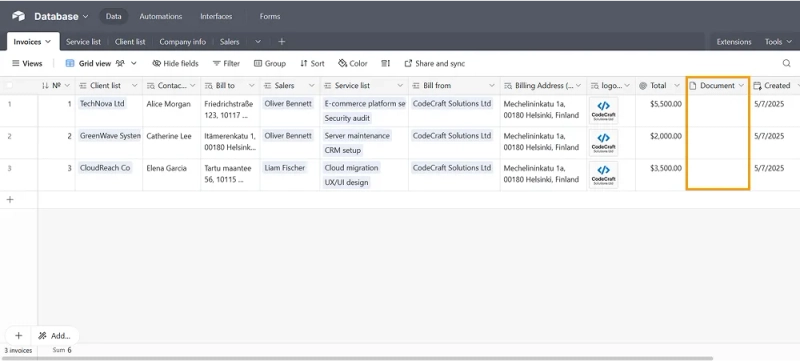Click CodeCraft logo thumbnail in row 3

(x=604, y=175)
